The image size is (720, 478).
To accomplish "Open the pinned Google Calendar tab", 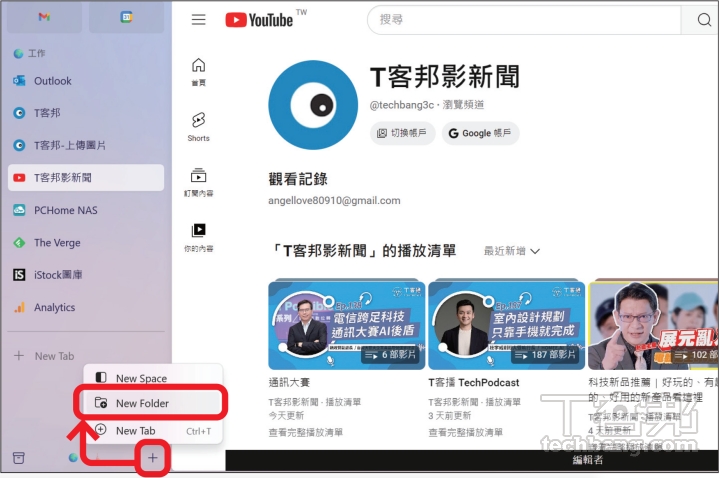I will click(126, 17).
